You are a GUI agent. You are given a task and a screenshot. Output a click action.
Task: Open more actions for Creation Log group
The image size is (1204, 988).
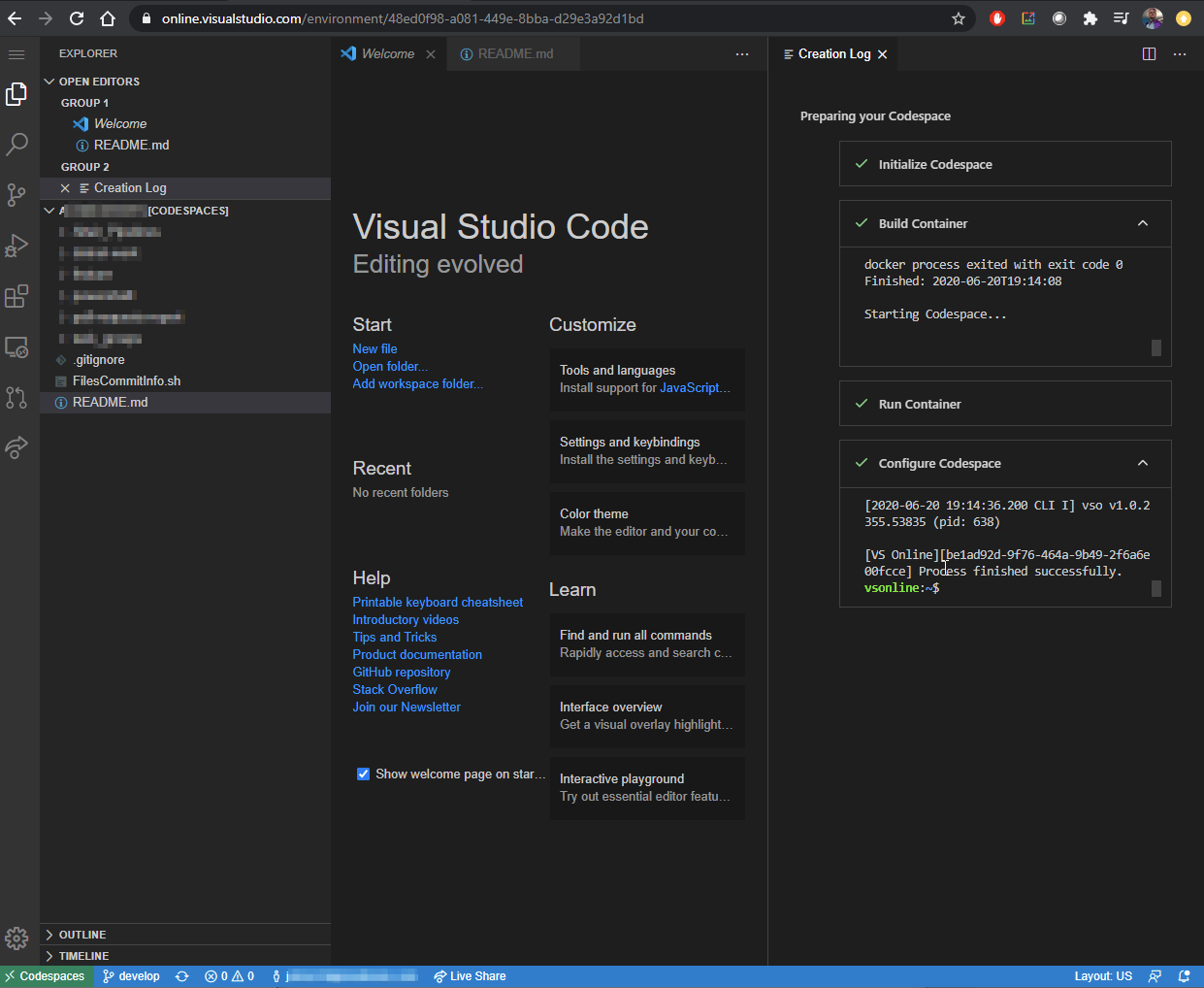coord(1180,54)
